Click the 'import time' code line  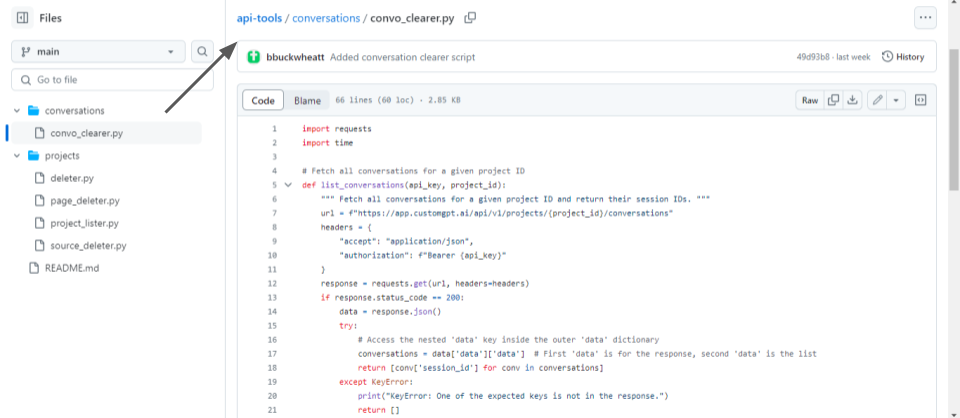pyautogui.click(x=328, y=143)
